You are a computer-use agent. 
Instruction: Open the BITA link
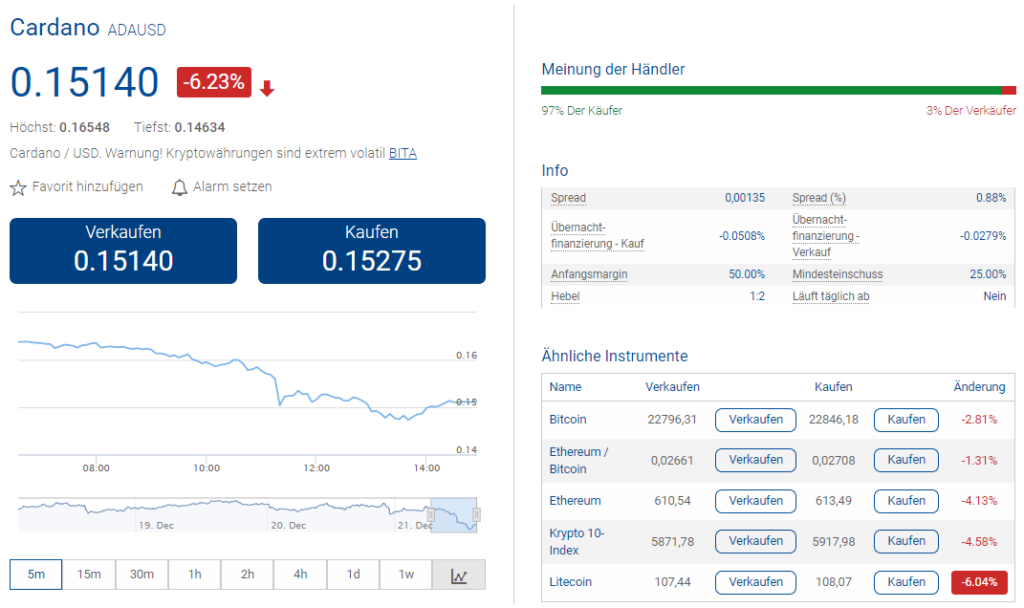click(x=403, y=153)
